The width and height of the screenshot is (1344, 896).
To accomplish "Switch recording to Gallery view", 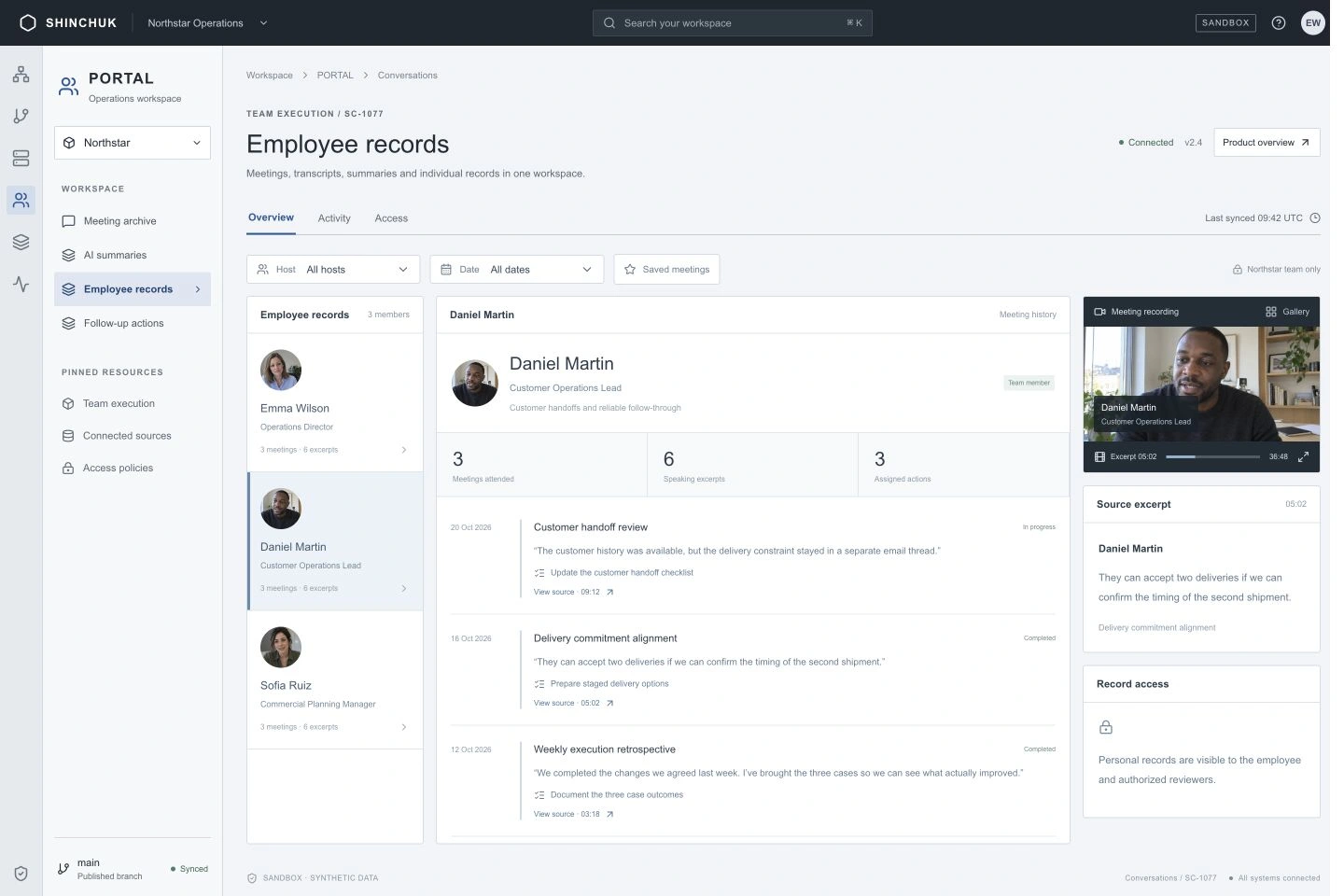I will 1287,312.
